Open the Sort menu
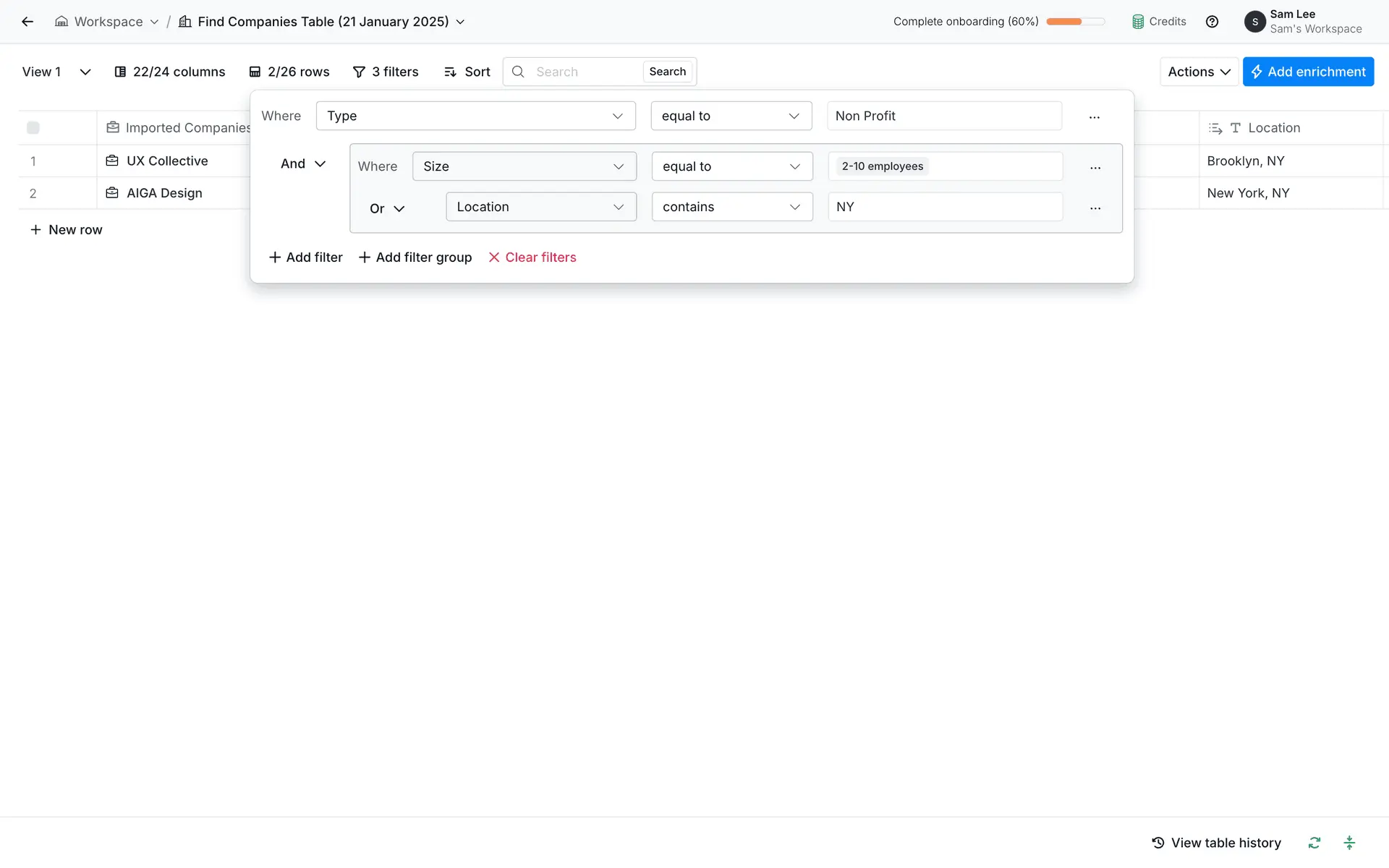This screenshot has width=1389, height=868. (x=467, y=72)
